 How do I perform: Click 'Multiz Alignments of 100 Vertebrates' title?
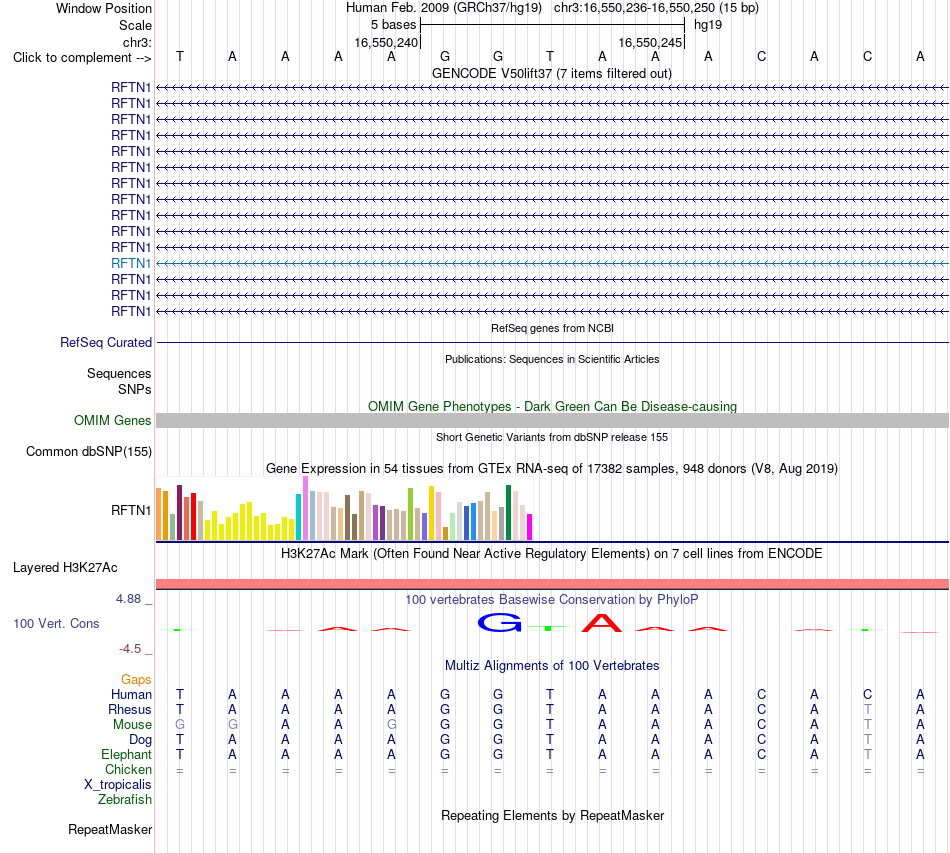click(x=552, y=666)
